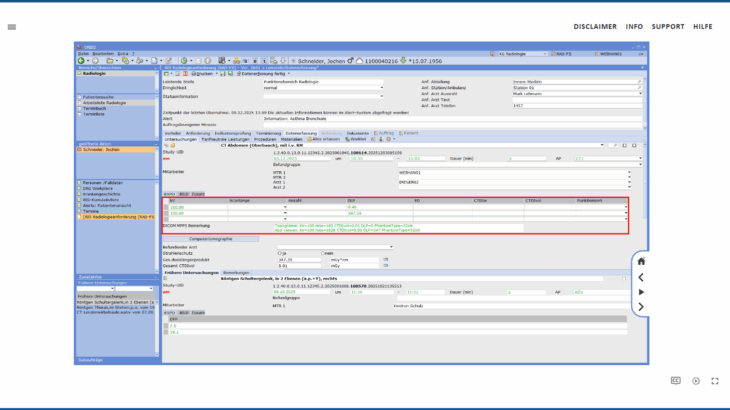Open the SUPPORT link
730x410 pixels.
[668, 26]
